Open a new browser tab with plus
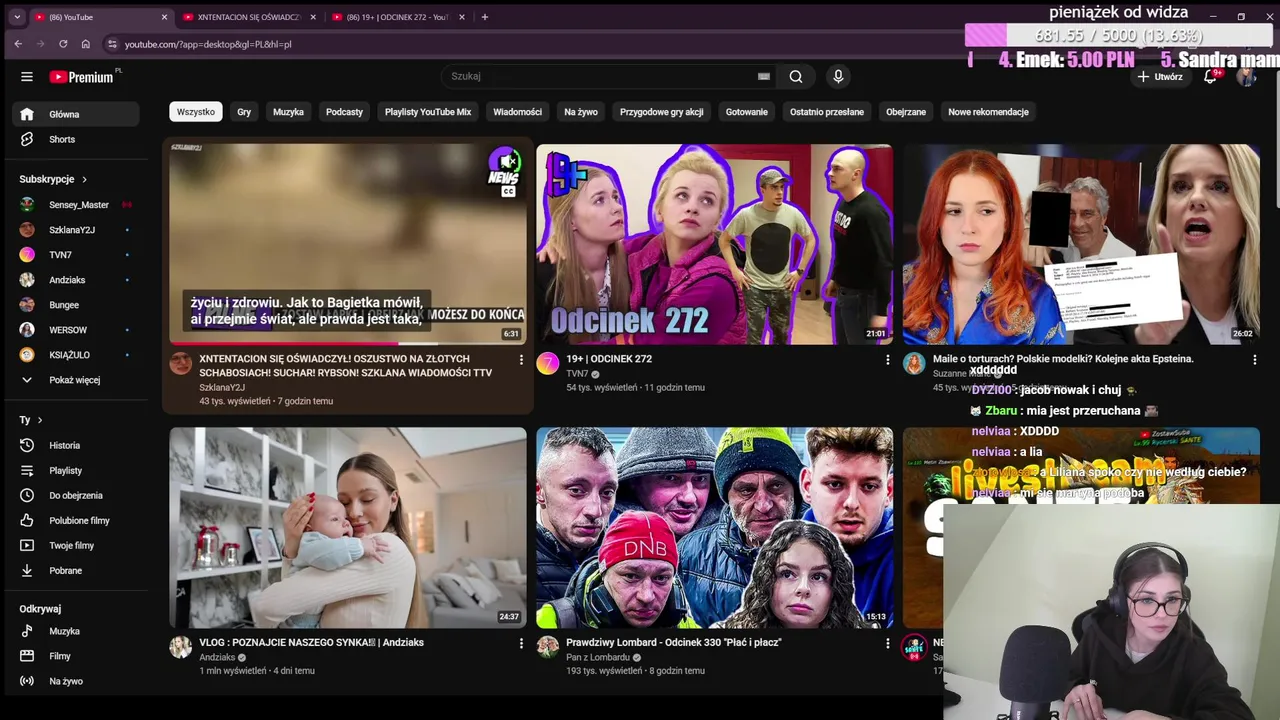The image size is (1280, 720). point(485,17)
